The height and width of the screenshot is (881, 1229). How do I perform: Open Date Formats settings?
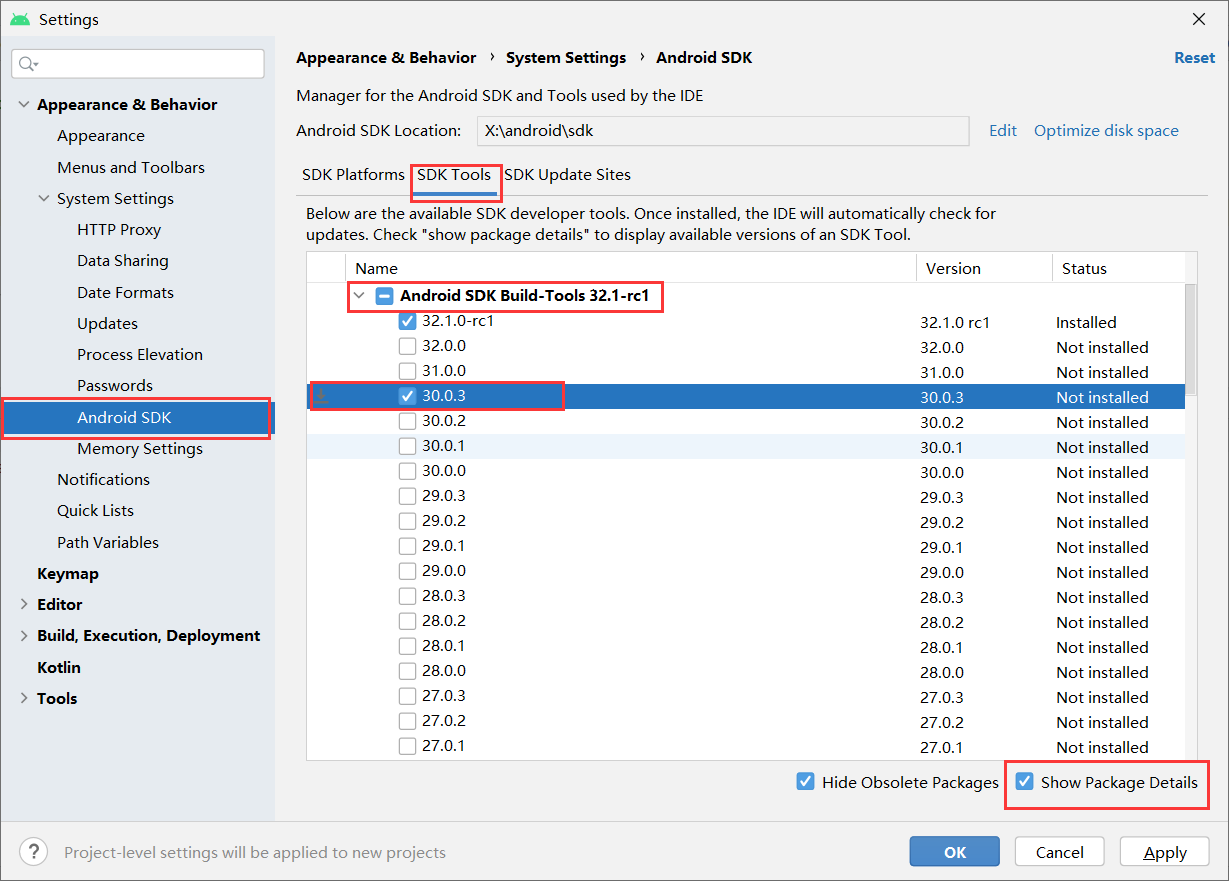pos(125,292)
